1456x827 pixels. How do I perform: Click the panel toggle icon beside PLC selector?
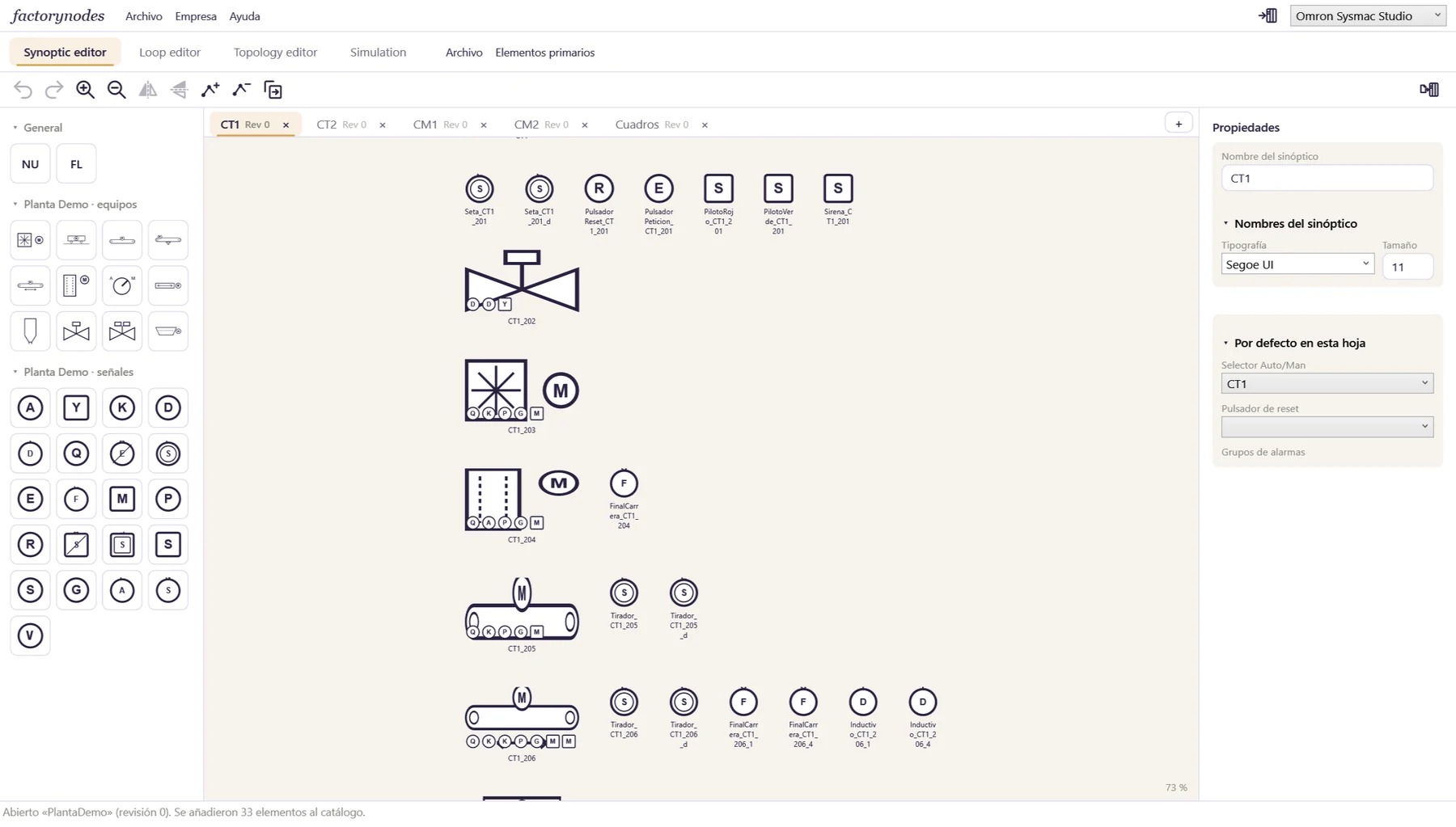click(1268, 15)
